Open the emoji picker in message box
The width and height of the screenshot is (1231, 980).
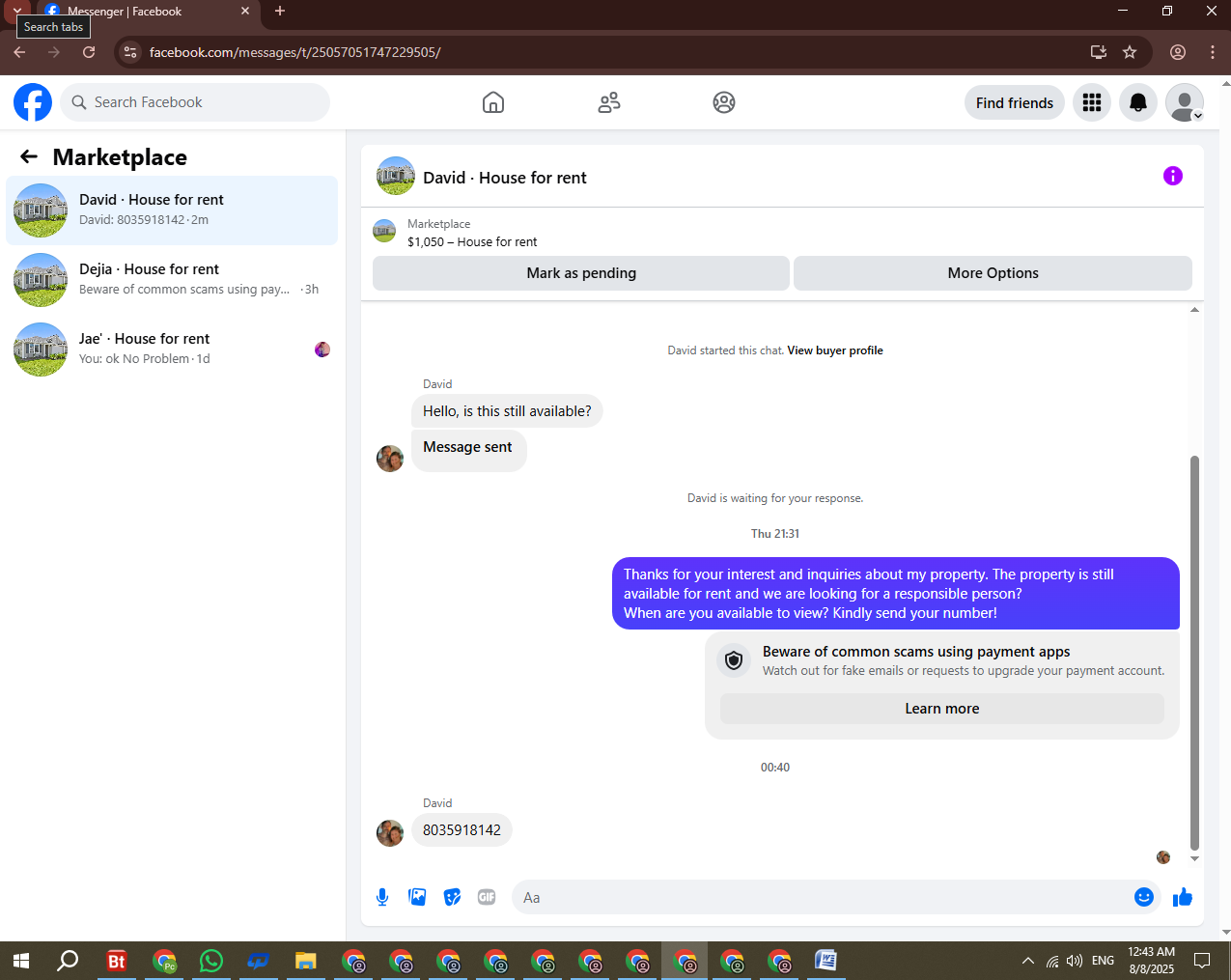click(1144, 897)
